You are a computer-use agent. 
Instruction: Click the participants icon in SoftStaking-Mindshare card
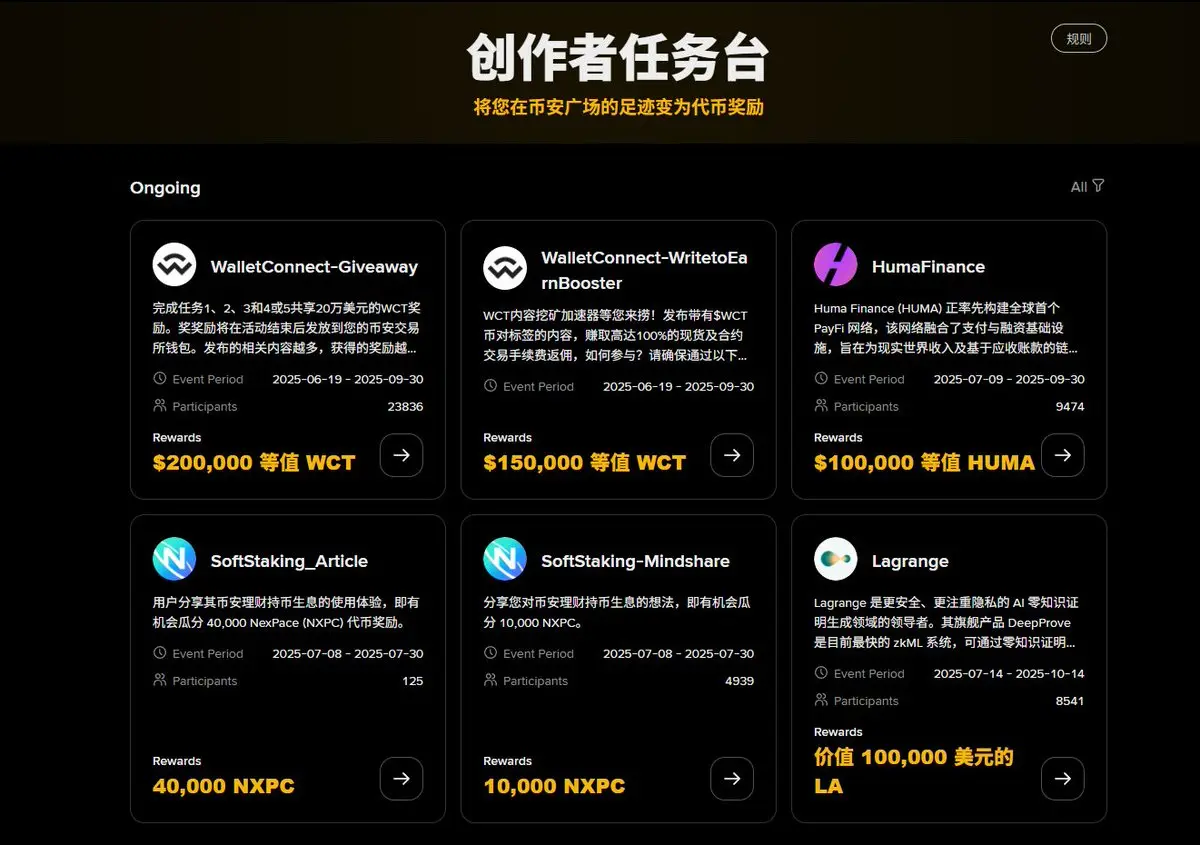[490, 680]
